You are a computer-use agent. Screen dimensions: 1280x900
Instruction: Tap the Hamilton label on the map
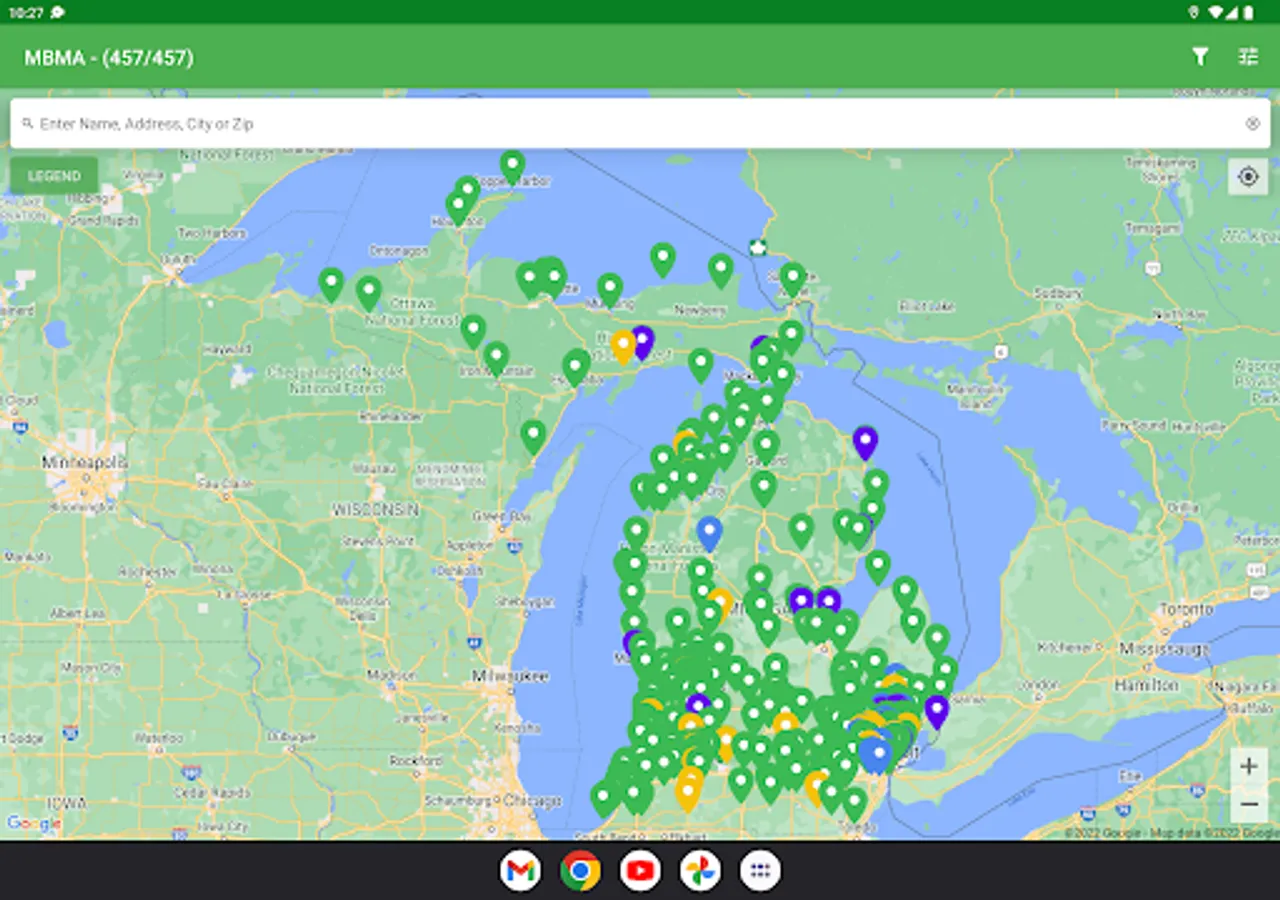pos(1146,685)
